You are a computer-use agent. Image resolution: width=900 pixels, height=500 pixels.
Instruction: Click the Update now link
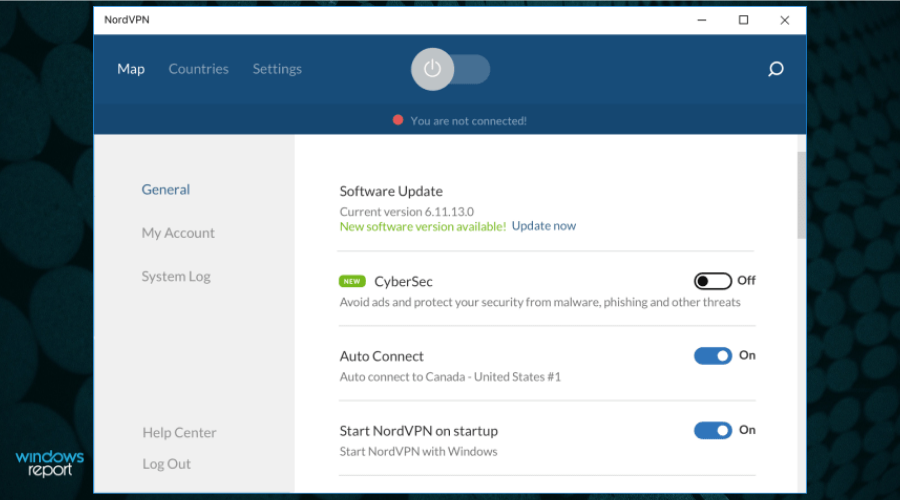point(544,226)
